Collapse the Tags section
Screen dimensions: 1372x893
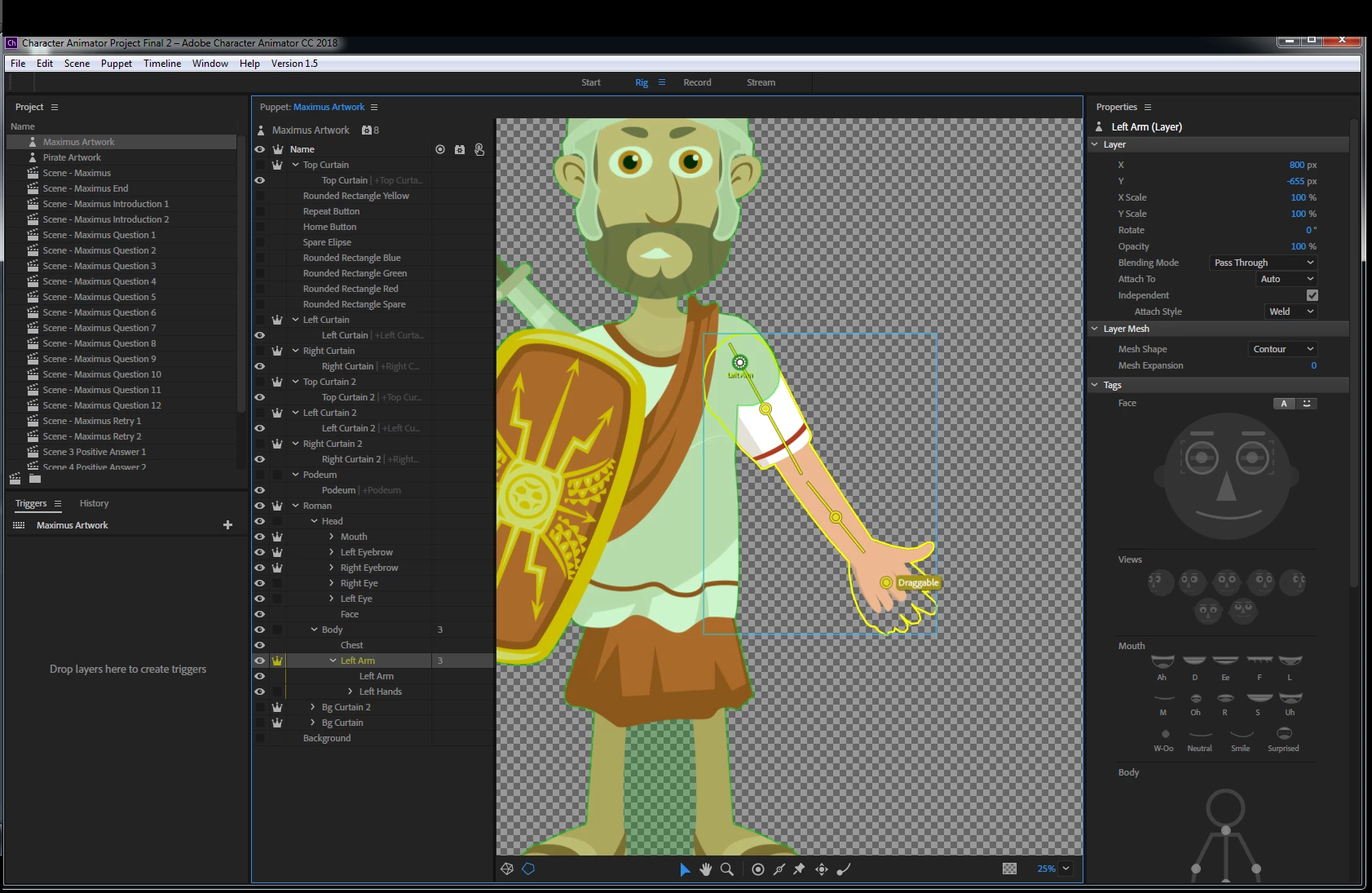(x=1095, y=385)
